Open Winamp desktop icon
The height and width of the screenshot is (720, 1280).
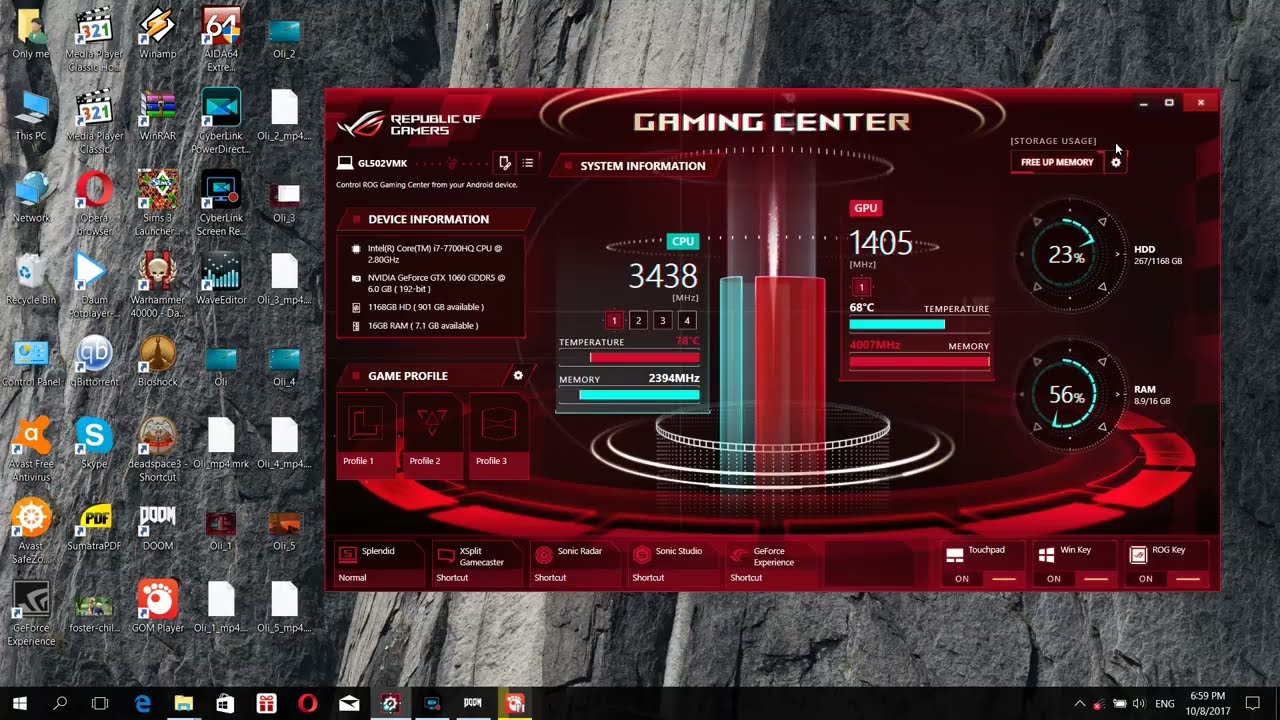(x=157, y=34)
